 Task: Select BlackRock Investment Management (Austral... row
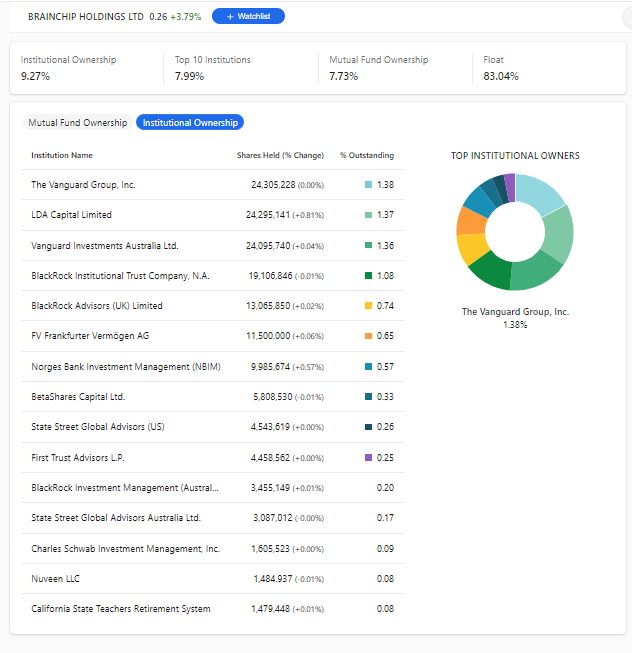click(125, 488)
